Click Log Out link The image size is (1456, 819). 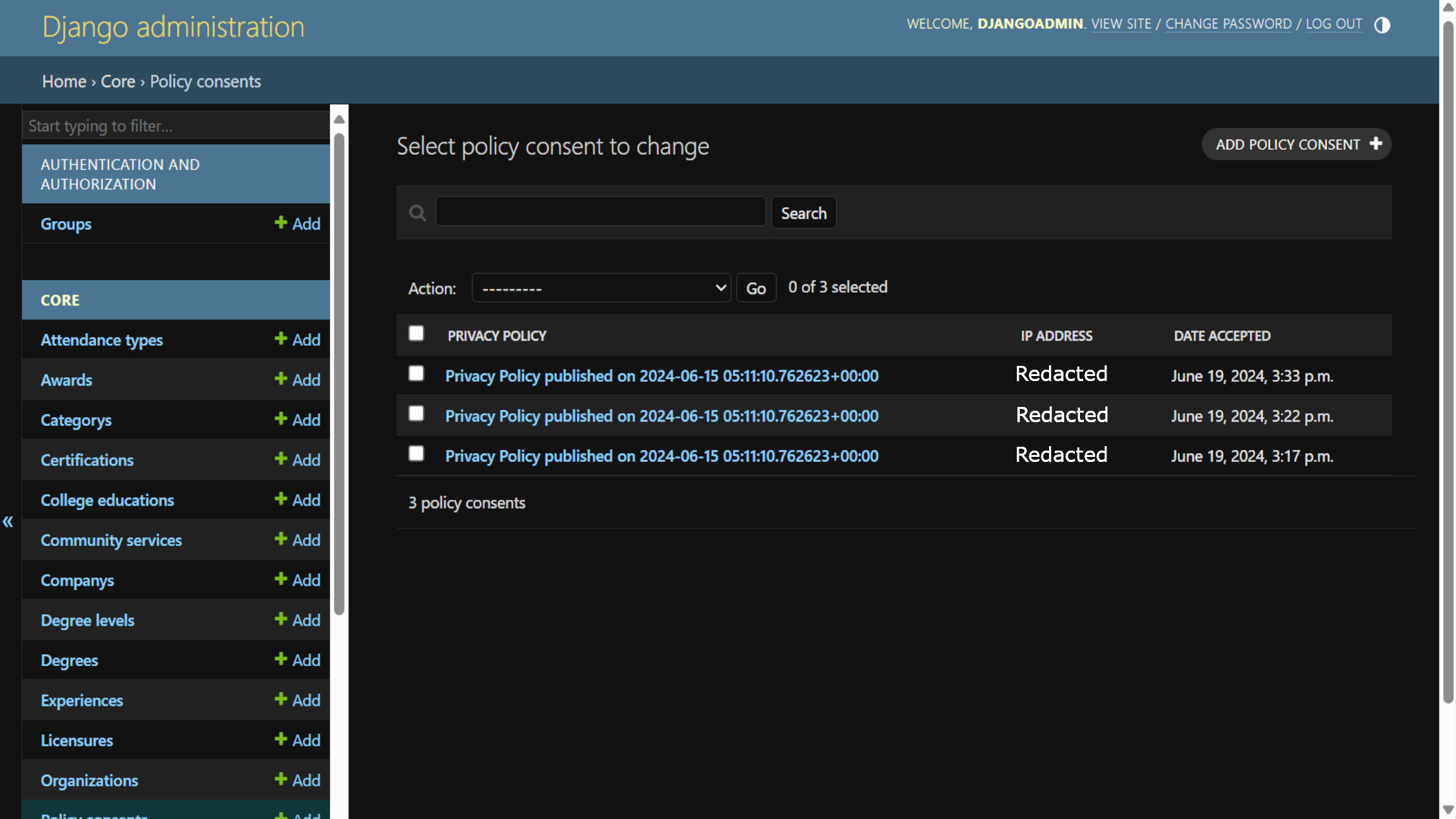pyautogui.click(x=1334, y=24)
